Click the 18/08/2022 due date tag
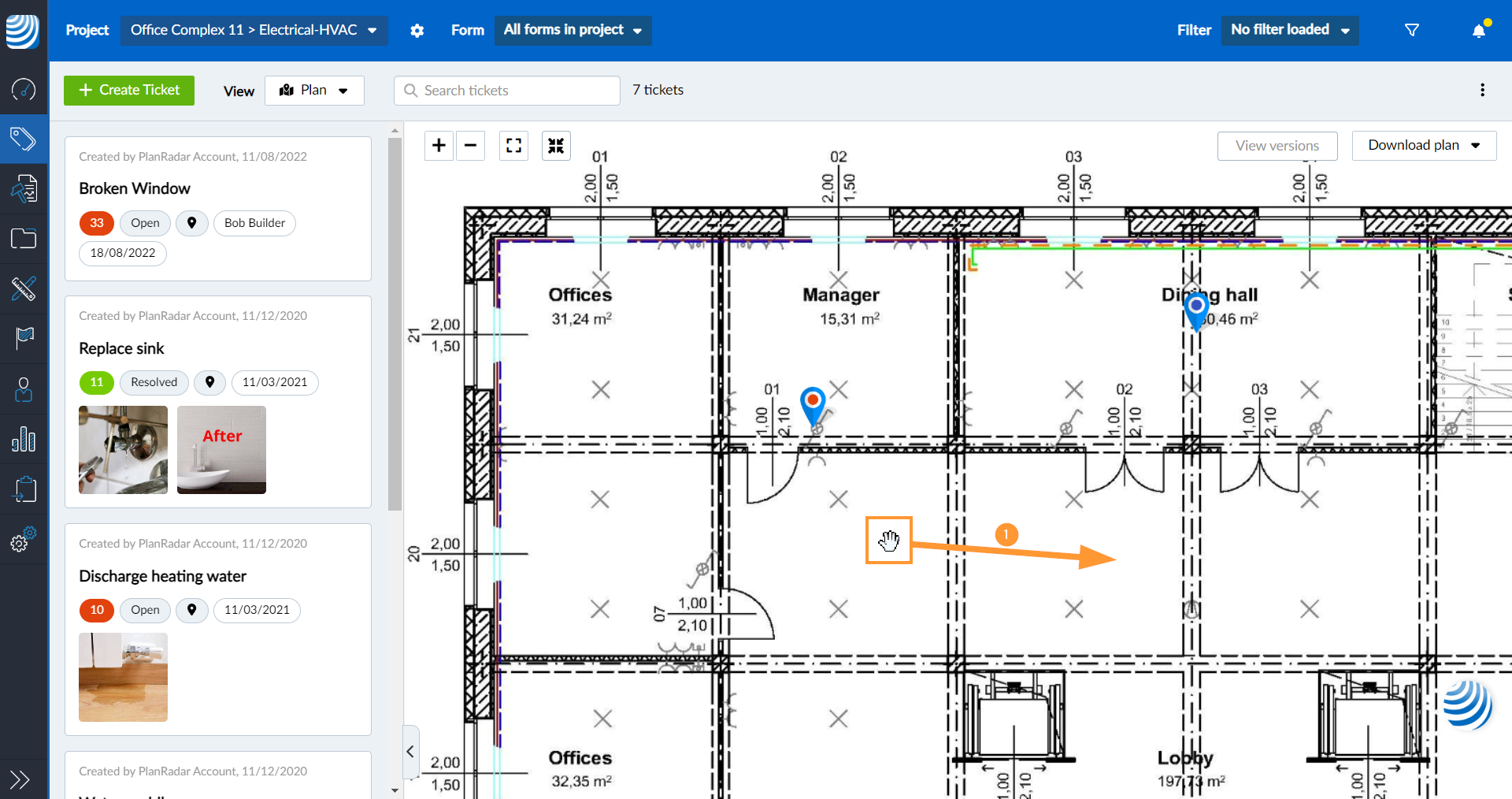1512x799 pixels. coord(123,253)
